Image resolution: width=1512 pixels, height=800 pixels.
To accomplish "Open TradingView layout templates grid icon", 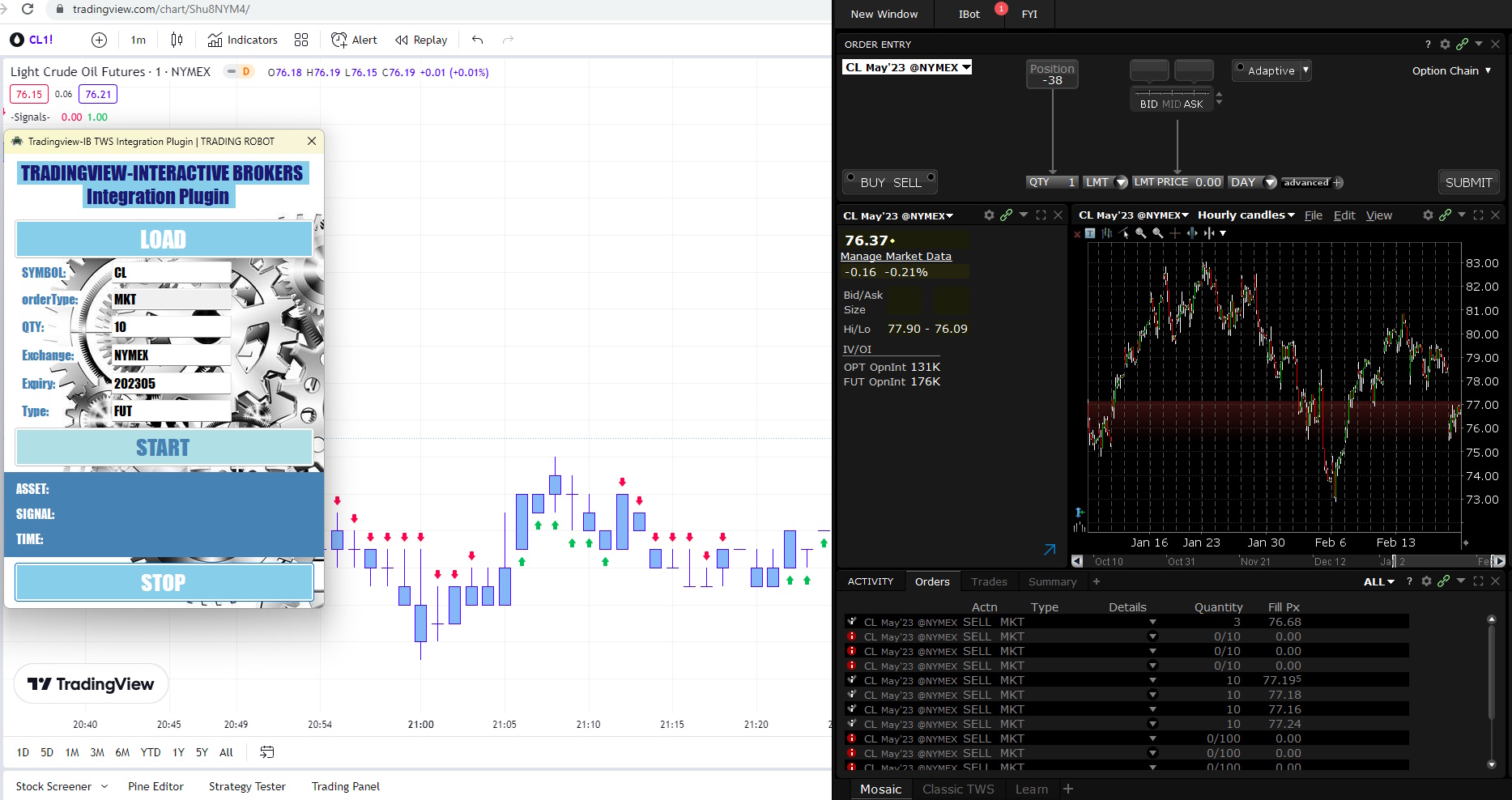I will point(301,40).
